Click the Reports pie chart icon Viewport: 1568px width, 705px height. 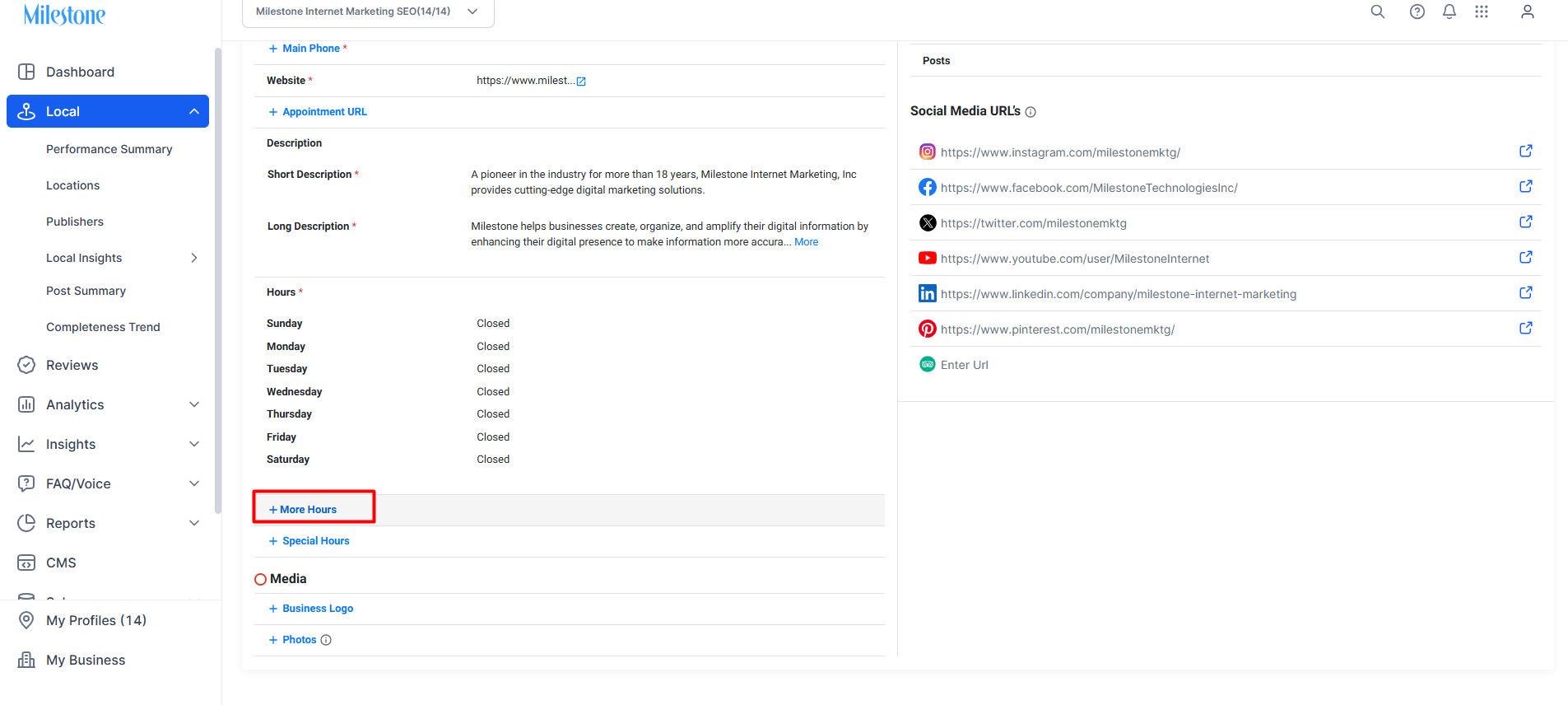coord(26,523)
